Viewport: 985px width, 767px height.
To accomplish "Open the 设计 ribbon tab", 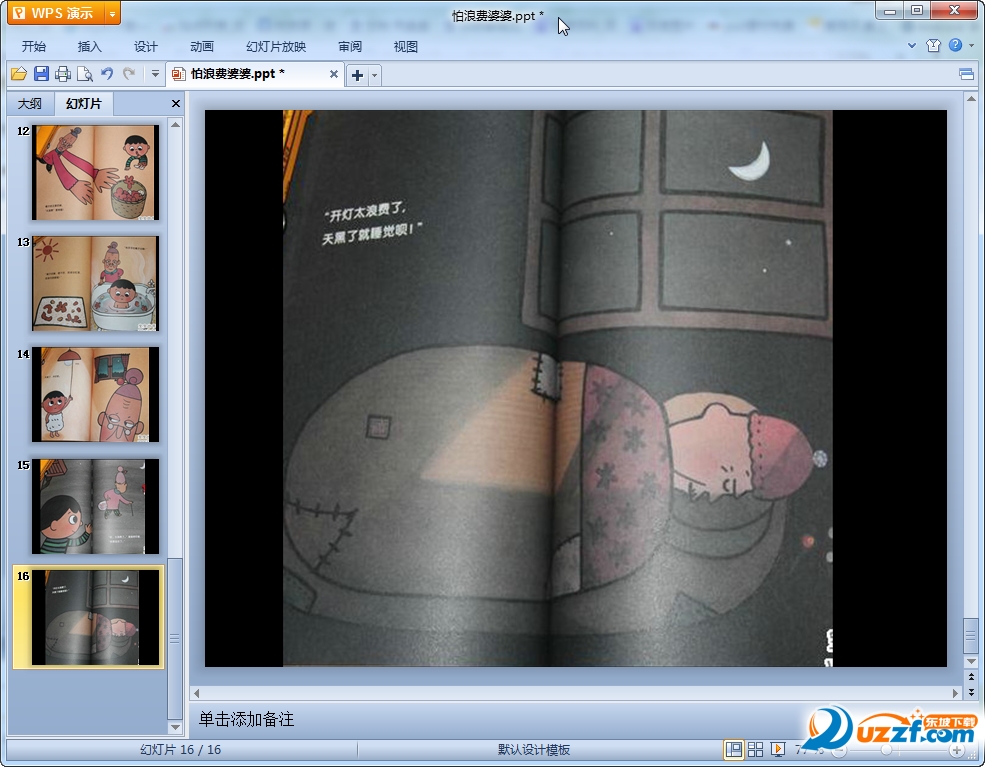I will [145, 46].
